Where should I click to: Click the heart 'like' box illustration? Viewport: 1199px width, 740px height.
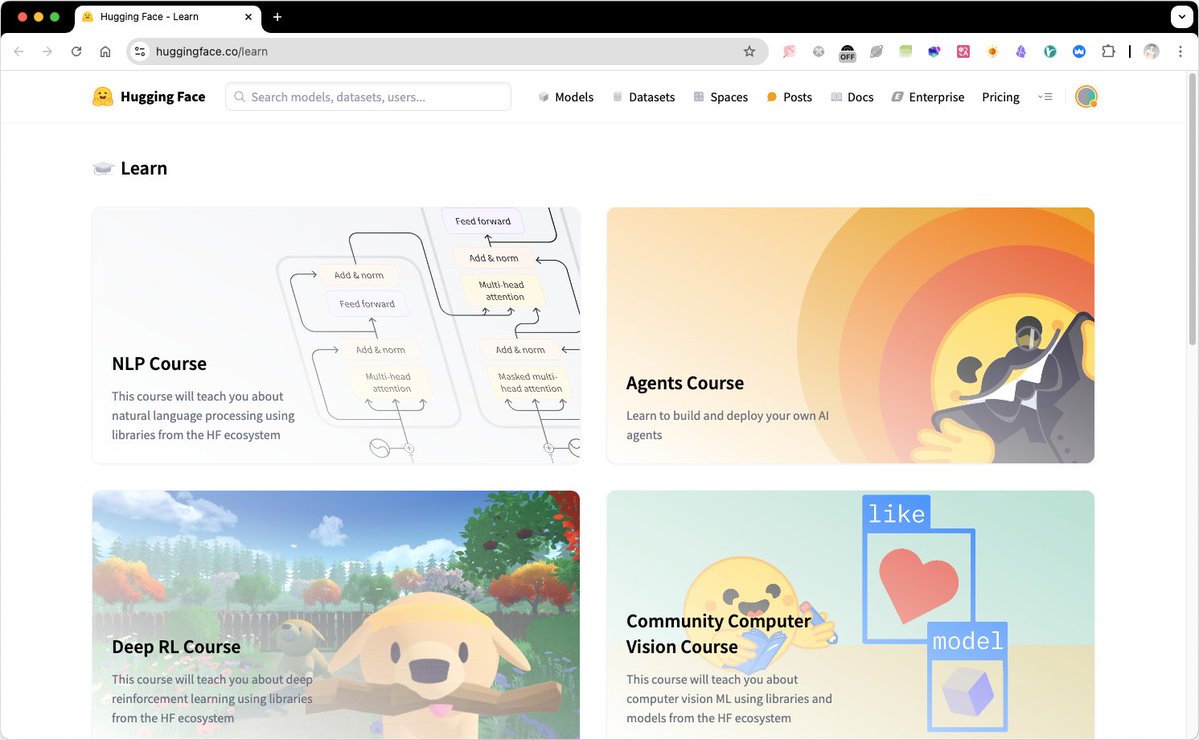(x=918, y=570)
